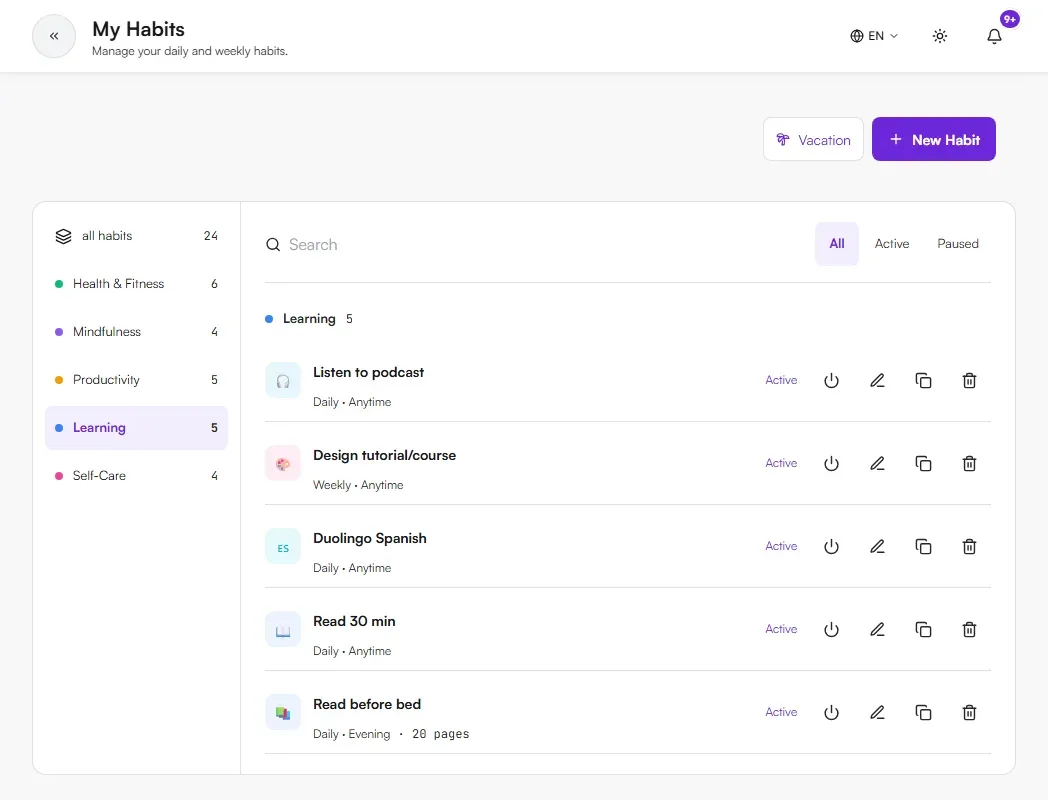
Task: Filter by Active habits tab
Action: point(892,244)
